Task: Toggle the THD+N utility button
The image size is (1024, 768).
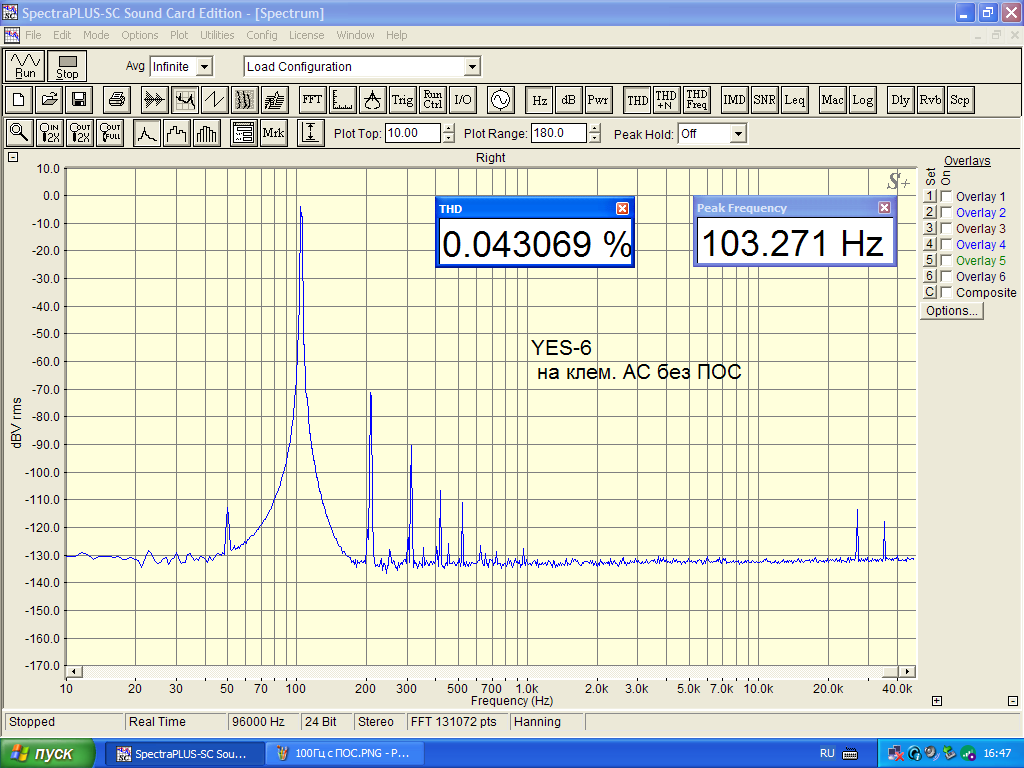Action: [x=666, y=99]
